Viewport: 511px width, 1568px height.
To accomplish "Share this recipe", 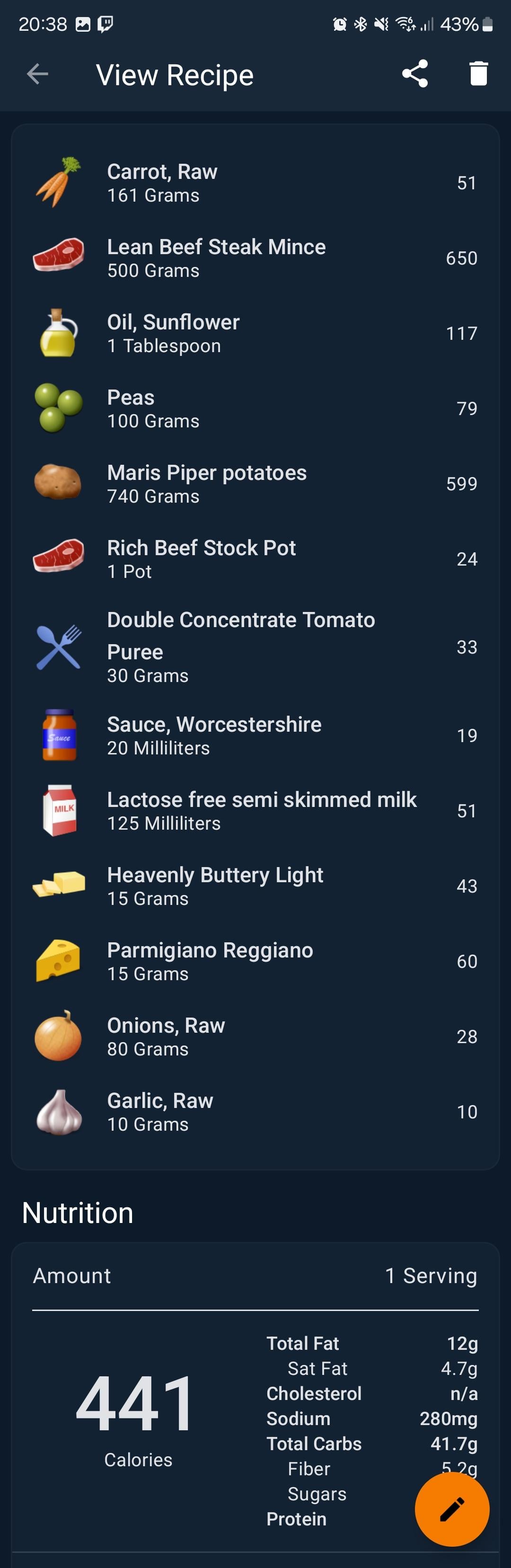I will tap(415, 74).
